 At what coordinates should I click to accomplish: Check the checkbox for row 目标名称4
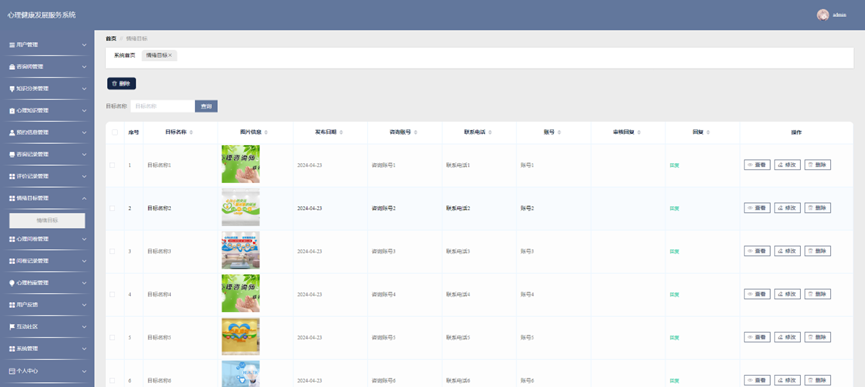113,294
